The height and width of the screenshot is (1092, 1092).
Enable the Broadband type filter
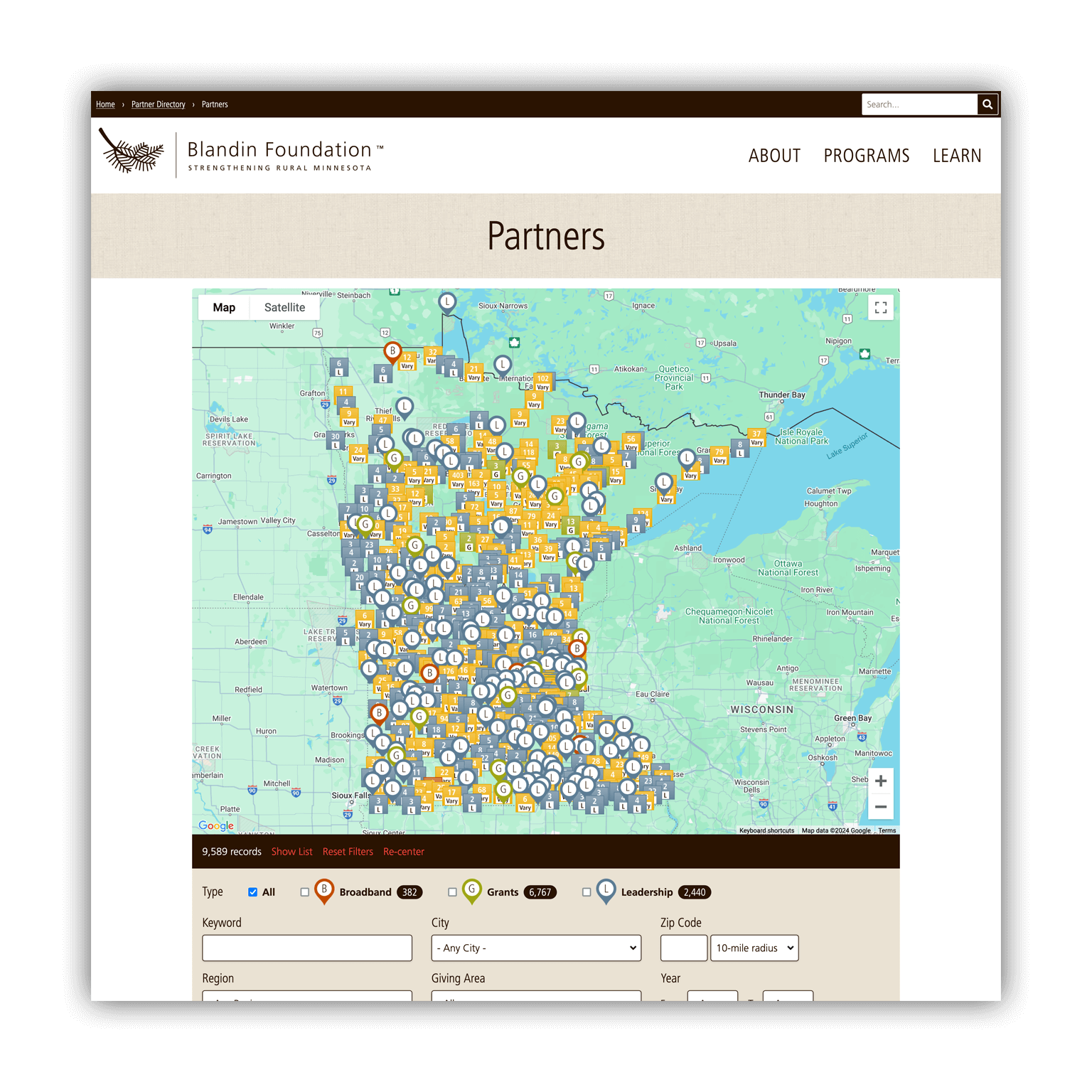pyautogui.click(x=305, y=892)
